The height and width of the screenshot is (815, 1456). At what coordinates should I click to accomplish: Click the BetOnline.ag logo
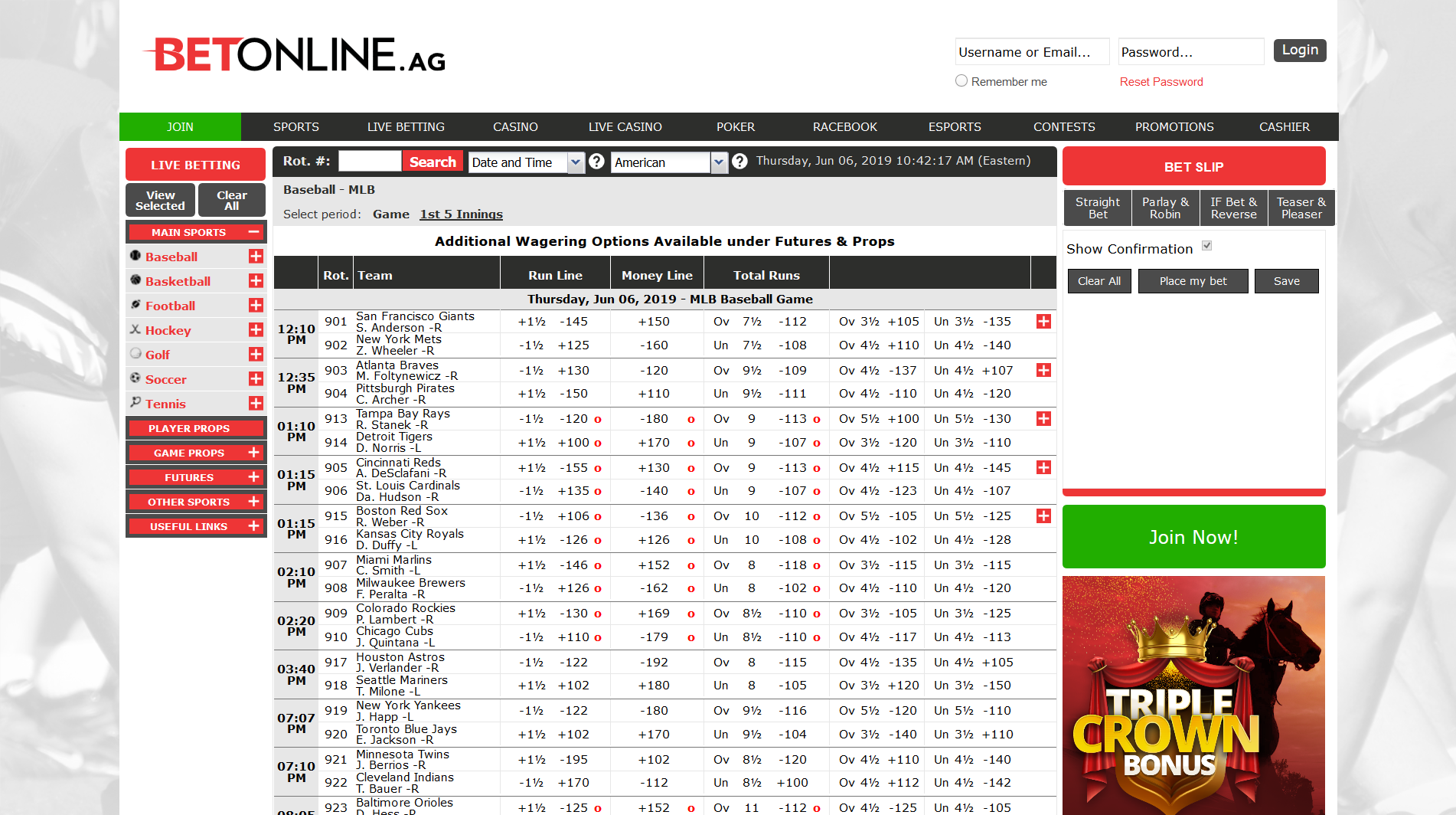pos(295,55)
